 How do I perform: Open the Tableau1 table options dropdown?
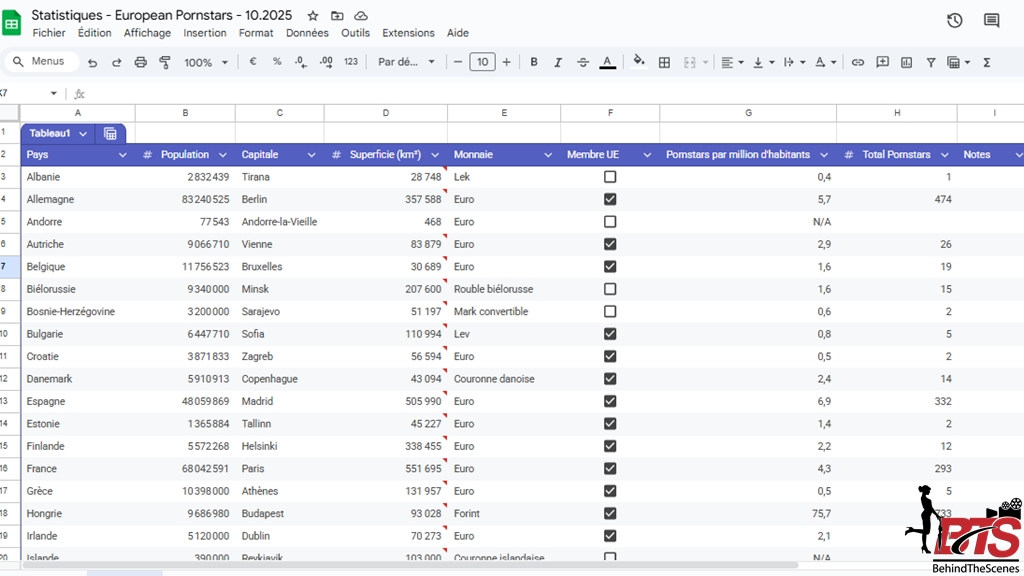(x=83, y=134)
